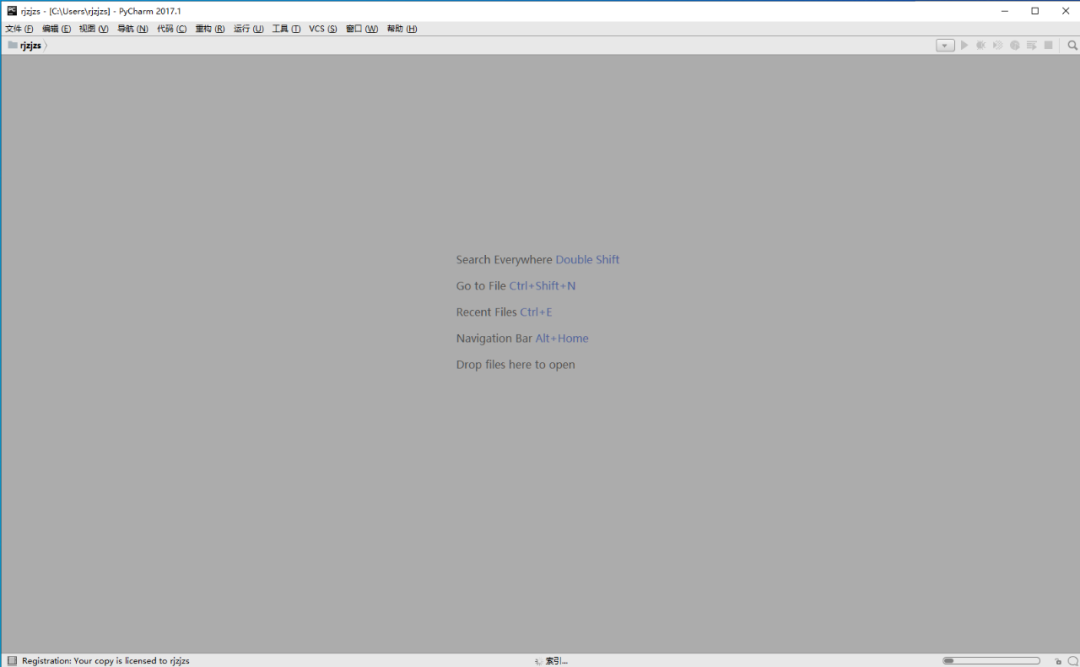Click the inspector icon at status bar right end
The height and width of the screenshot is (667, 1080).
1072,661
